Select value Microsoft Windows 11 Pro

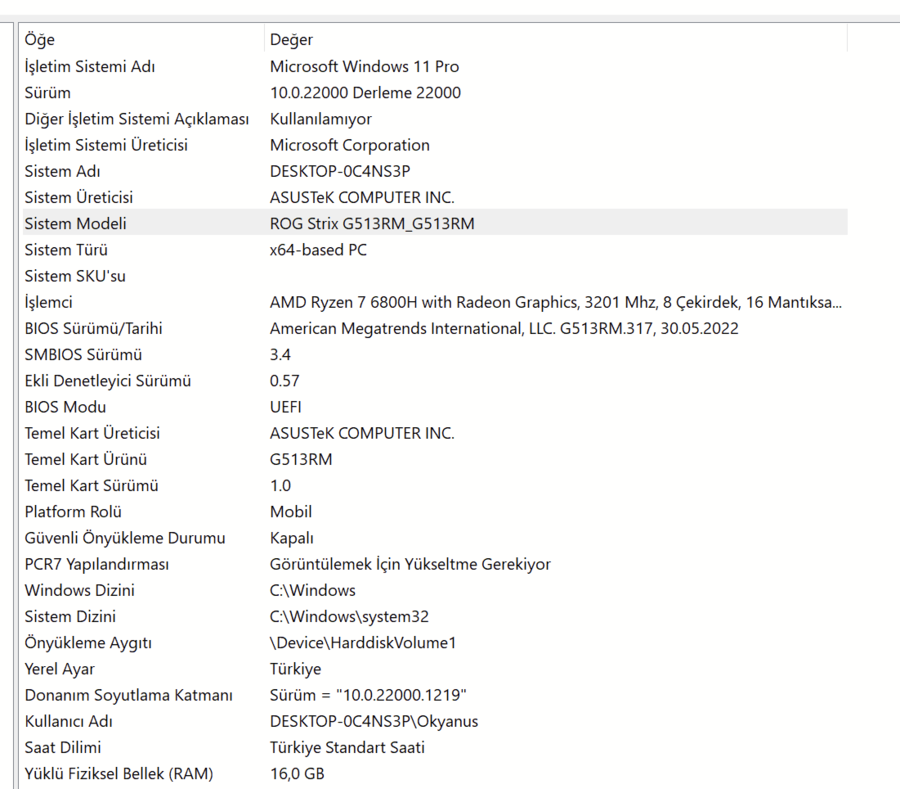[x=364, y=67]
